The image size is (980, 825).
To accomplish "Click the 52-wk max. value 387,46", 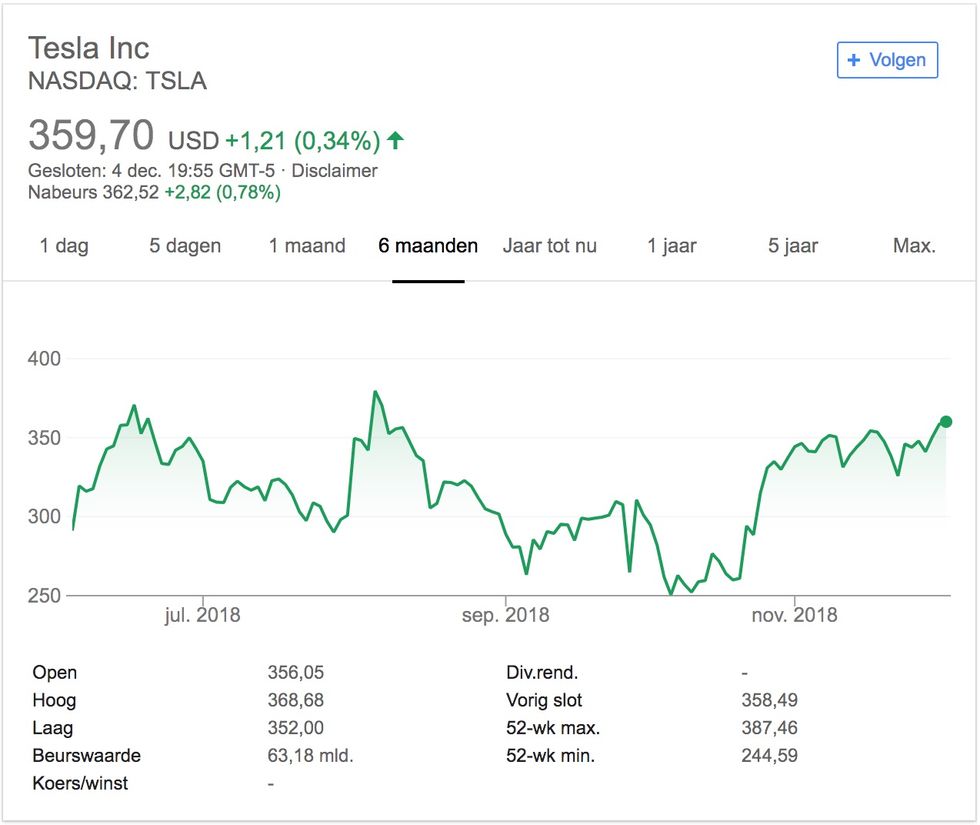I will (769, 728).
